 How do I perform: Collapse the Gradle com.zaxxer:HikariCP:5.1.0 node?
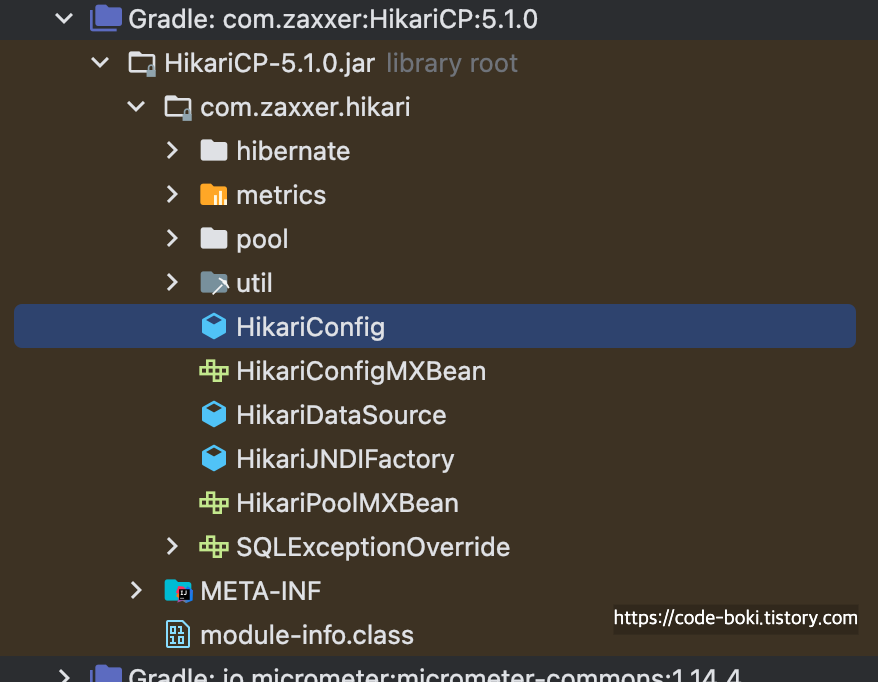(65, 19)
